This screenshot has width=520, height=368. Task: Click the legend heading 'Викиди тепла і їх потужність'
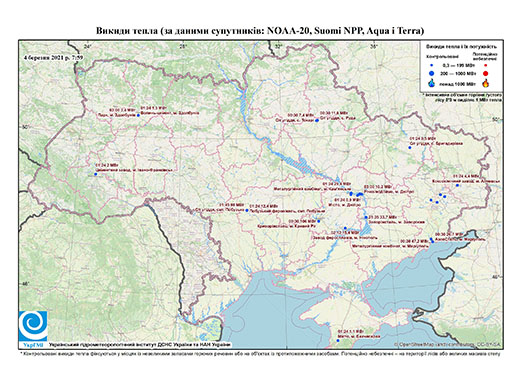point(461,47)
